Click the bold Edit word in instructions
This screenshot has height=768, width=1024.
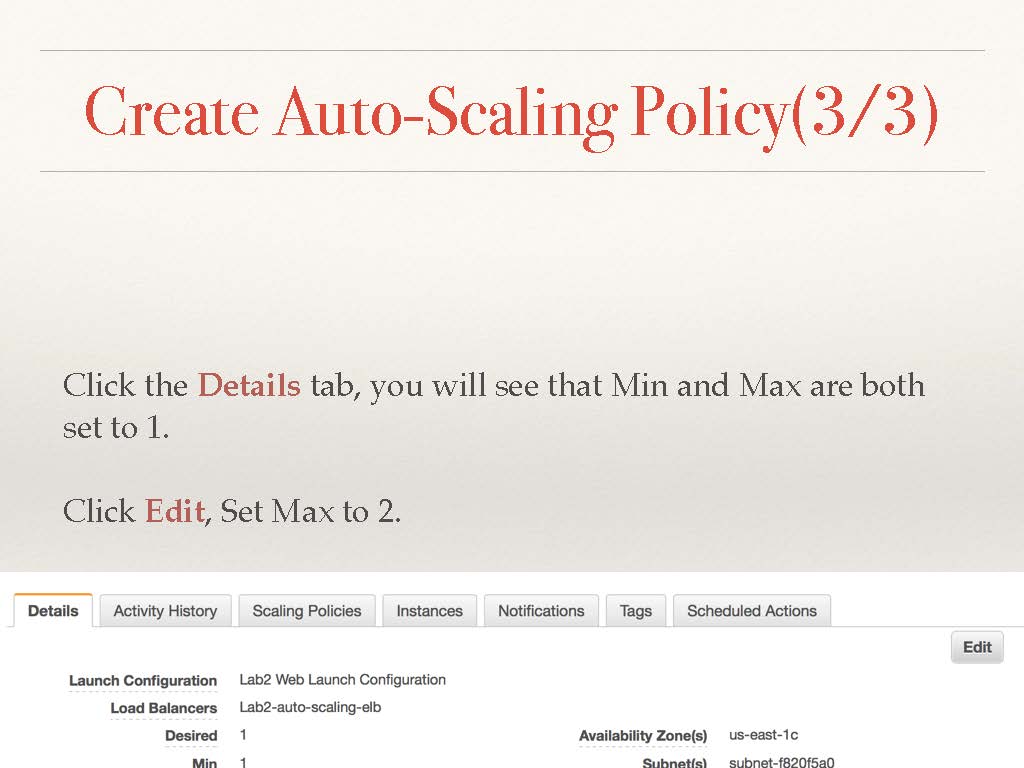175,511
